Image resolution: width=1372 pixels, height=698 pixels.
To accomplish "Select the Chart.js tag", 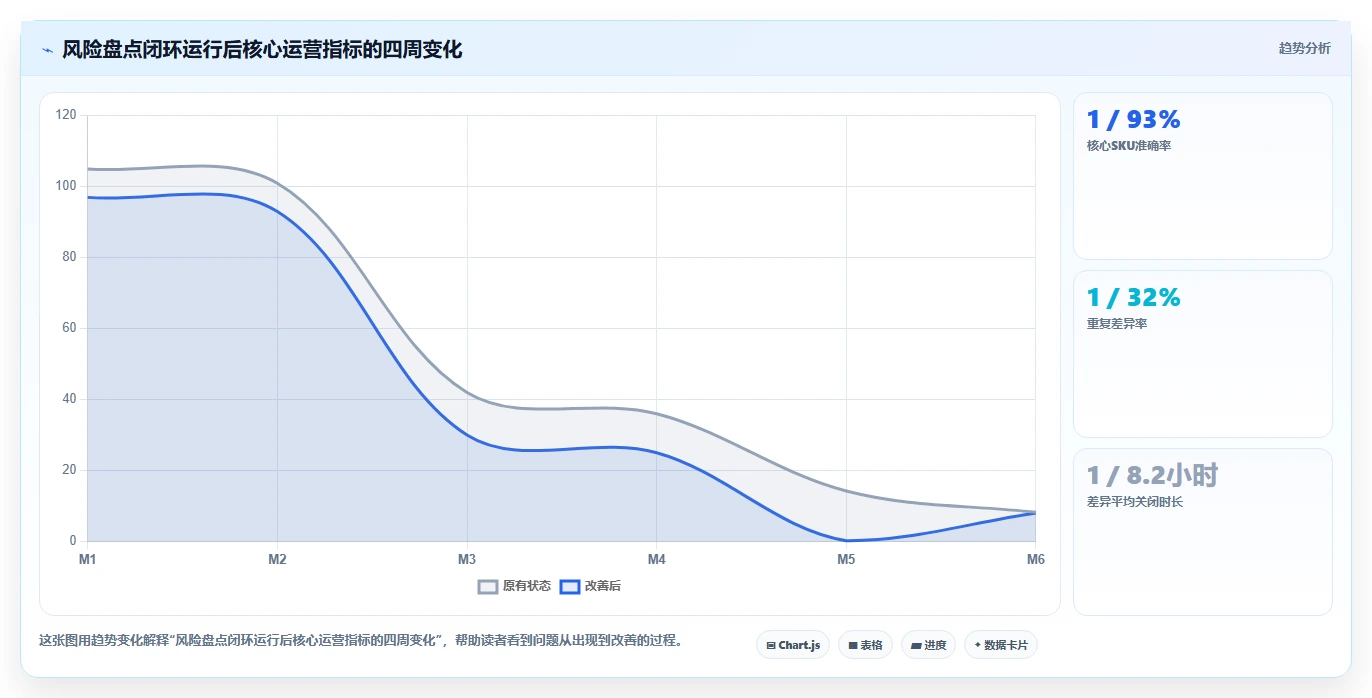I will click(x=793, y=645).
